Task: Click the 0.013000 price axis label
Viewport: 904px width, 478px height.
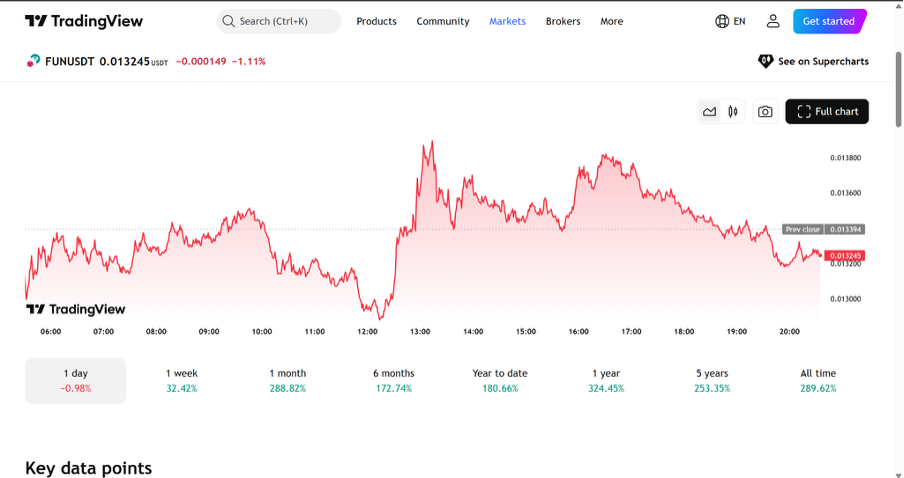Action: pos(846,299)
